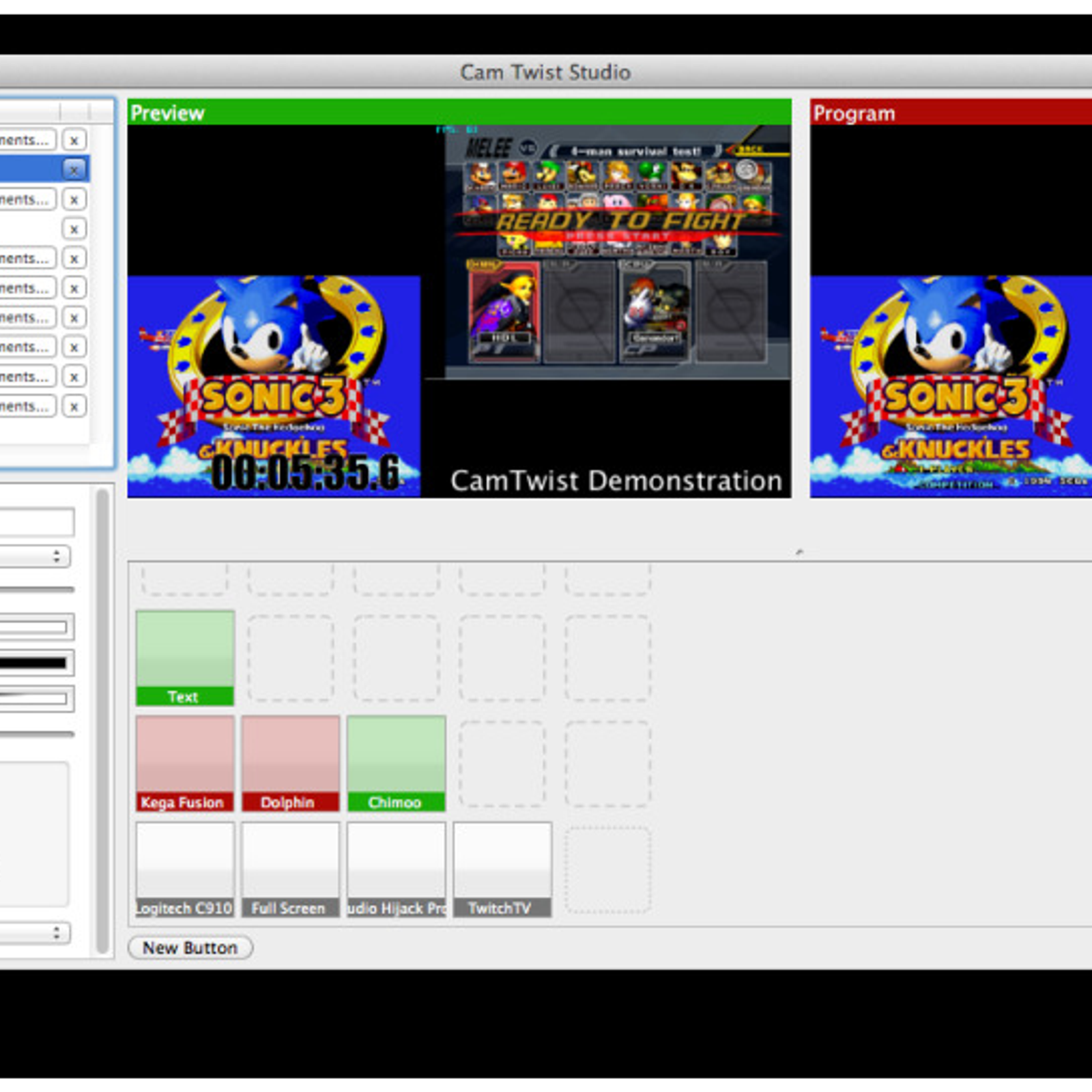The width and height of the screenshot is (1092, 1092).
Task: Click the 00:05:35.6 timer overlay
Action: coord(306,472)
